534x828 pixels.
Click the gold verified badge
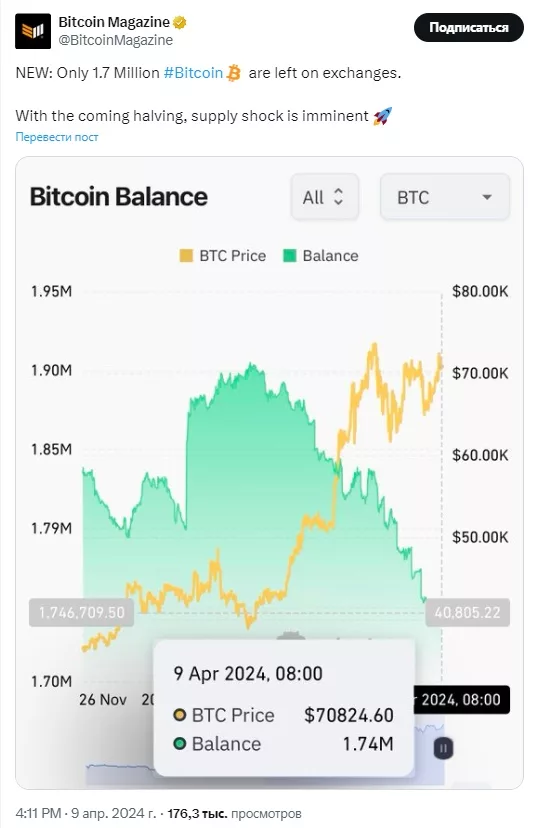[180, 23]
